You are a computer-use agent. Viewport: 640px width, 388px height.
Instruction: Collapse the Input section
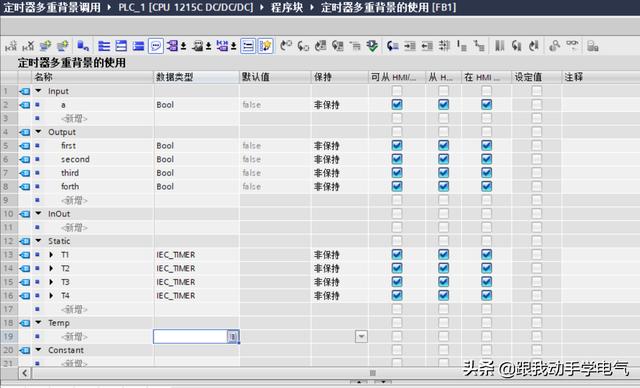click(x=38, y=91)
